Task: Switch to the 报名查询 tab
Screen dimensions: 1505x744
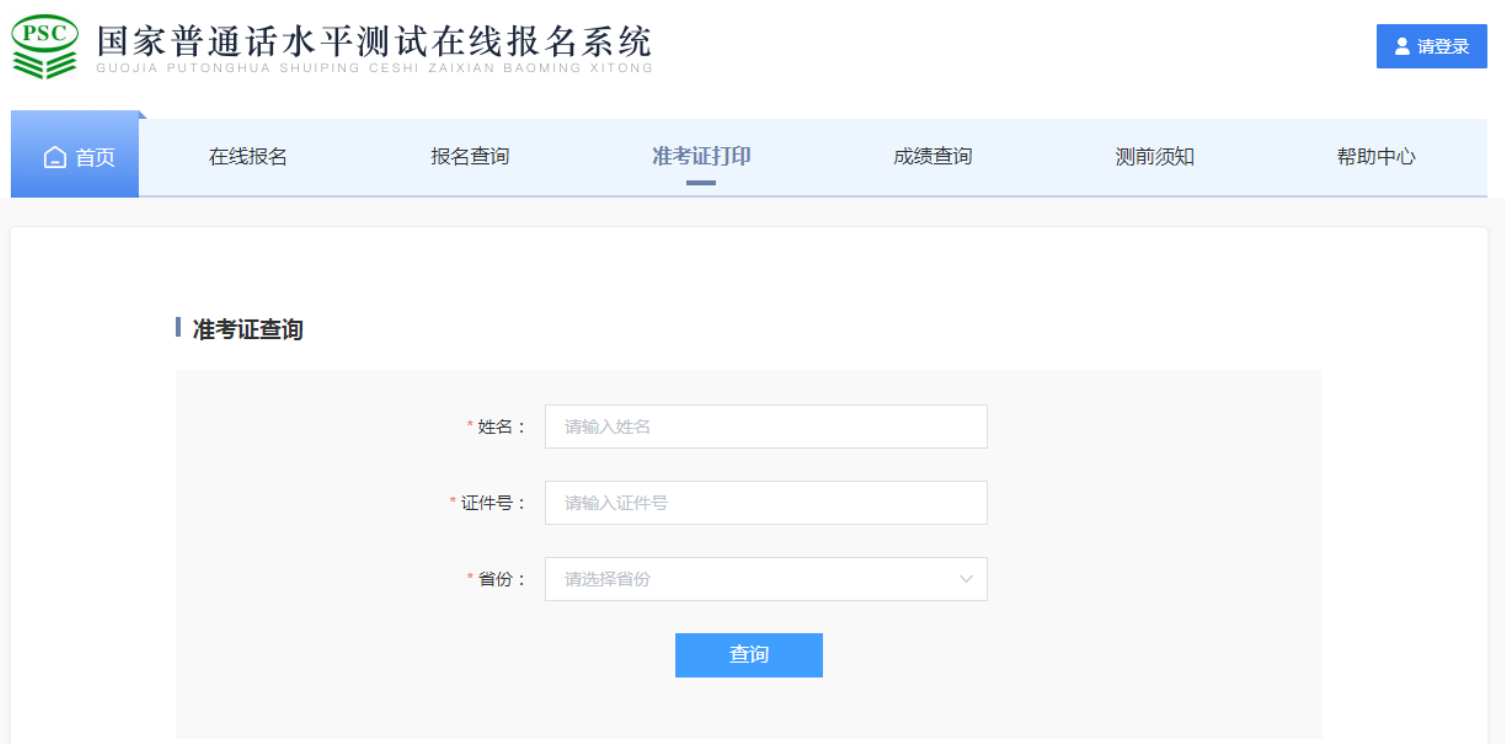Action: coord(470,157)
